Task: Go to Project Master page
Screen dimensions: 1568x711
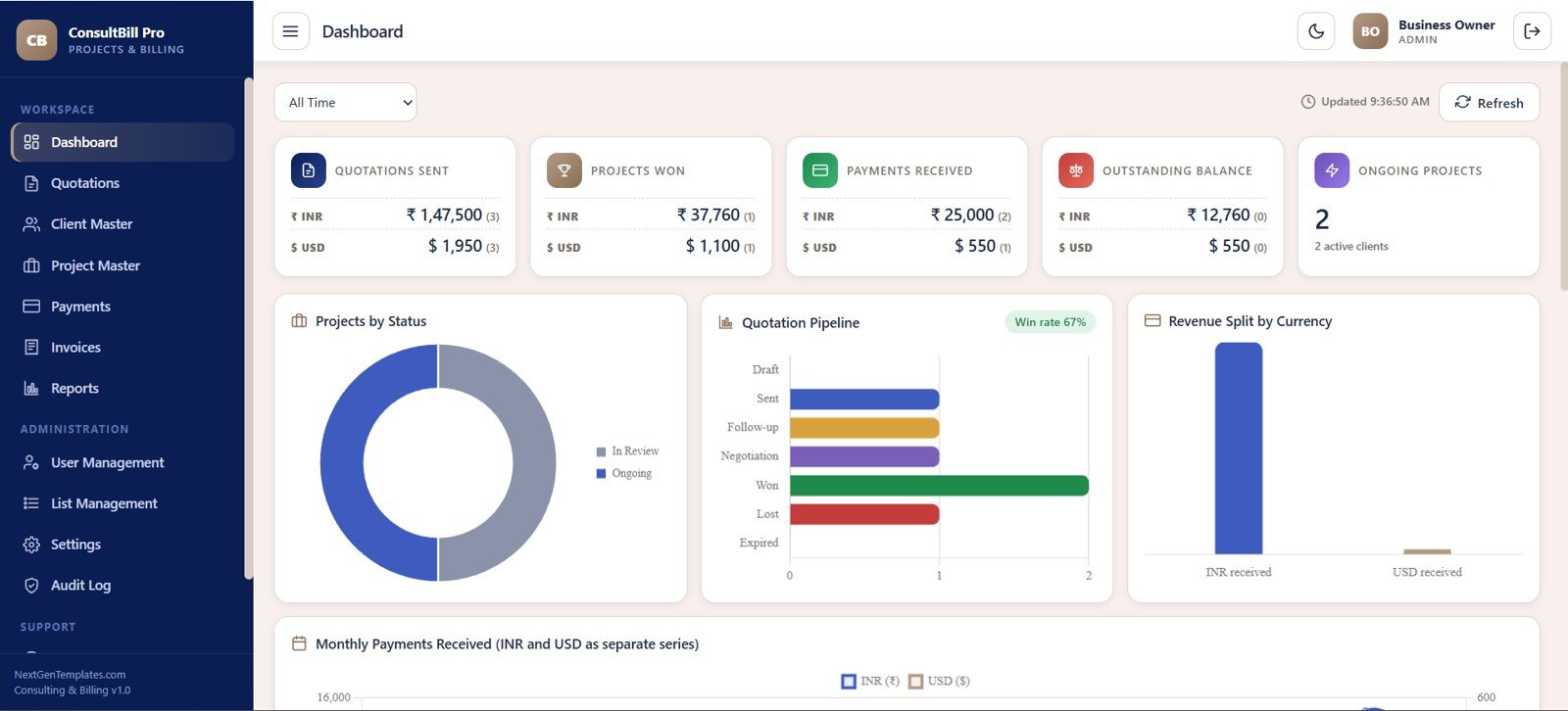Action: (x=122, y=265)
